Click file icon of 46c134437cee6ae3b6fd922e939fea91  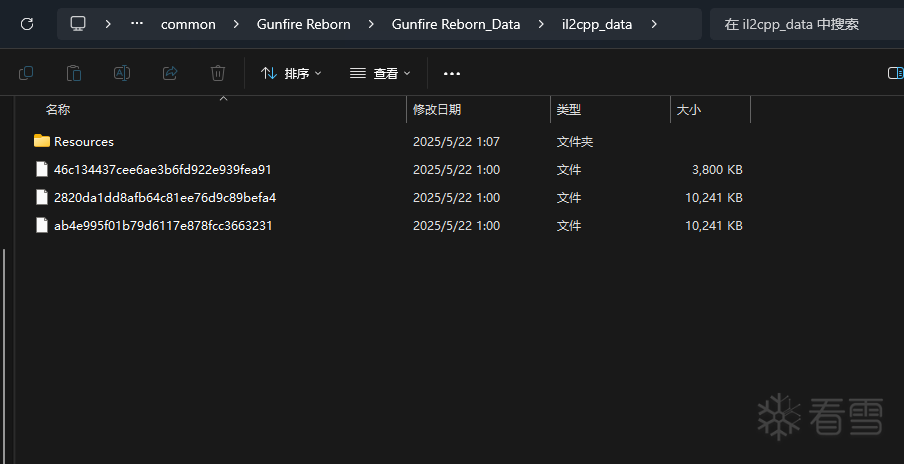42,169
